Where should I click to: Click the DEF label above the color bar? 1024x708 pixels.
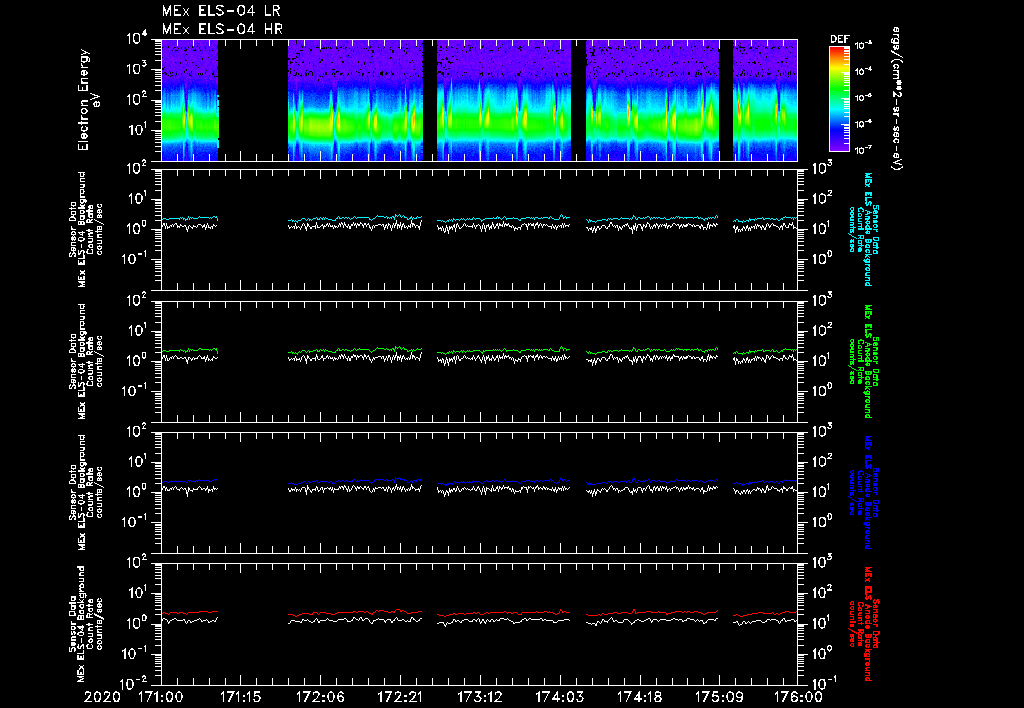pyautogui.click(x=840, y=39)
